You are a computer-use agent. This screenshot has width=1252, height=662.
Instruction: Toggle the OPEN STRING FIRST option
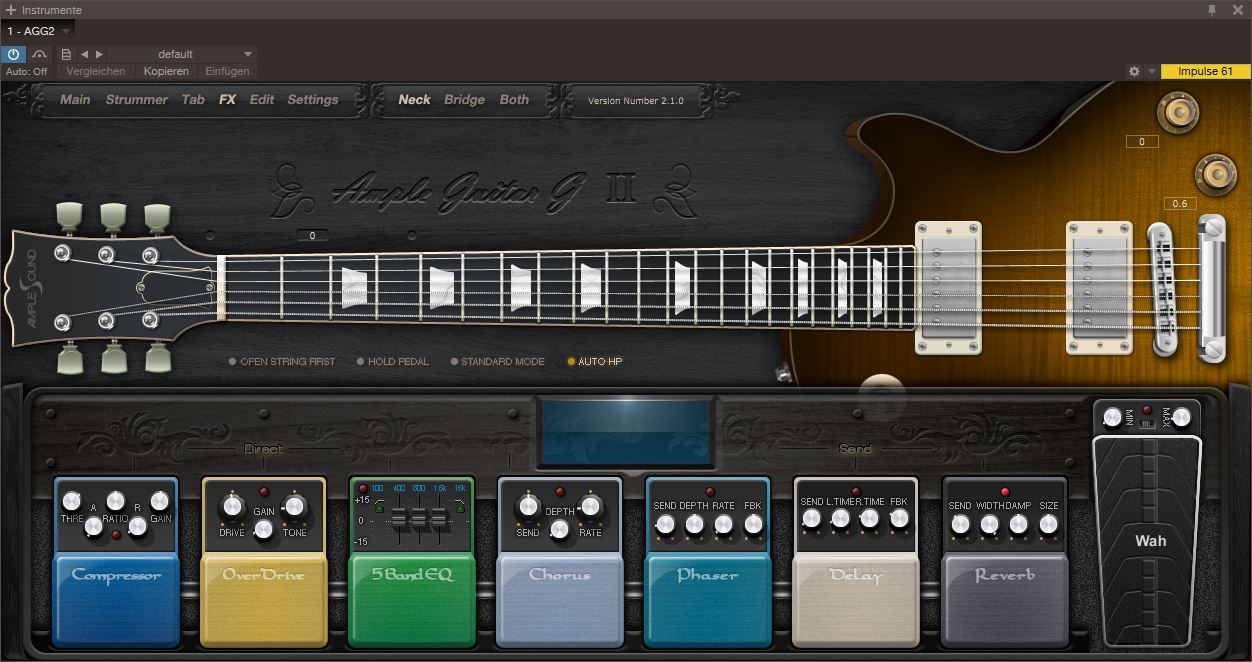282,362
